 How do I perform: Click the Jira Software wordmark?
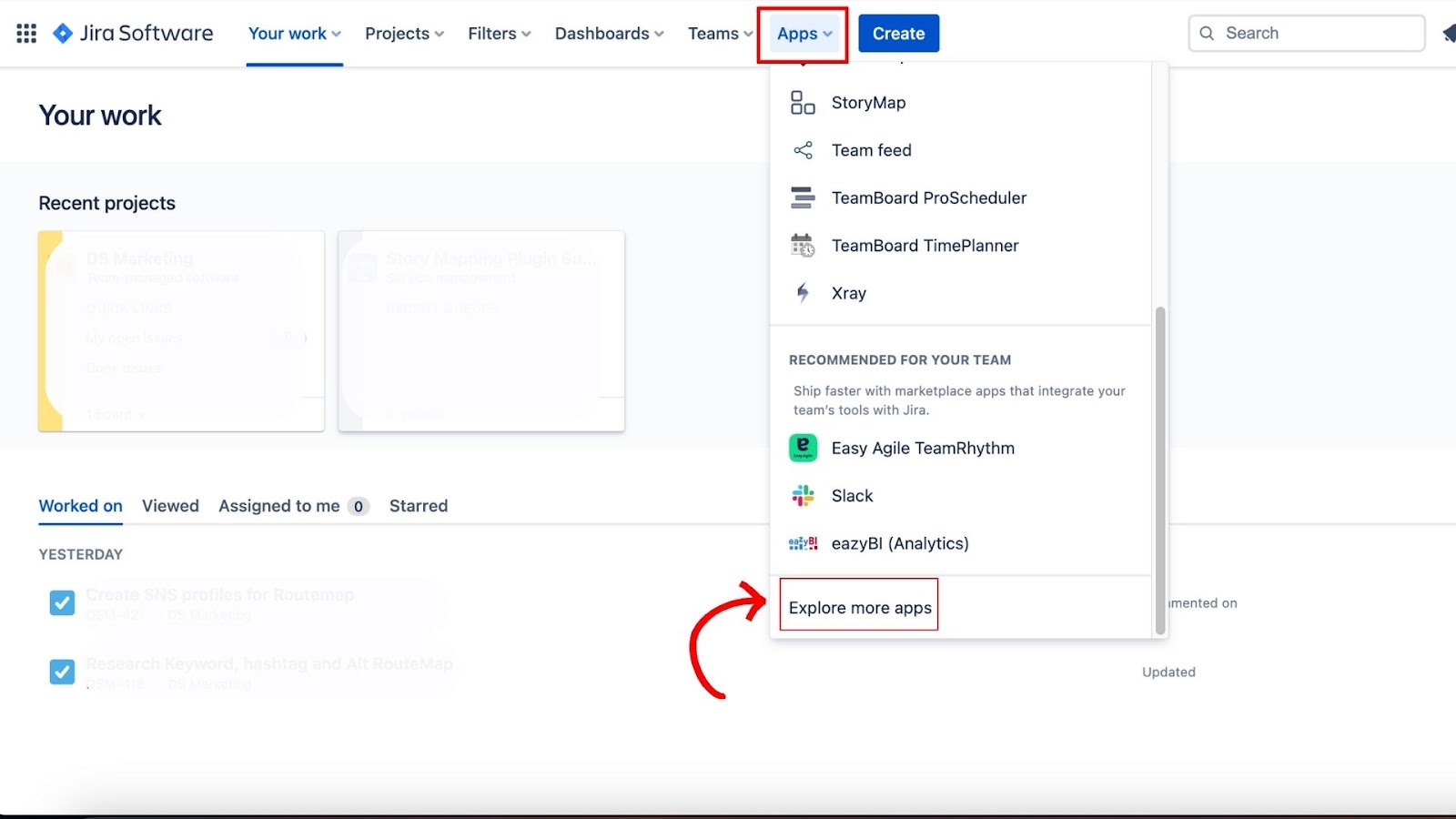tap(147, 34)
